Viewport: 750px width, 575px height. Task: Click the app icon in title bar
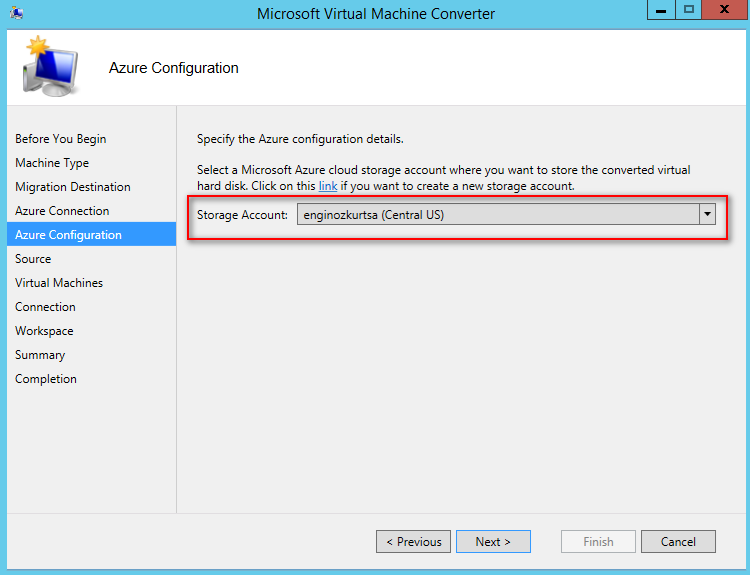click(17, 13)
